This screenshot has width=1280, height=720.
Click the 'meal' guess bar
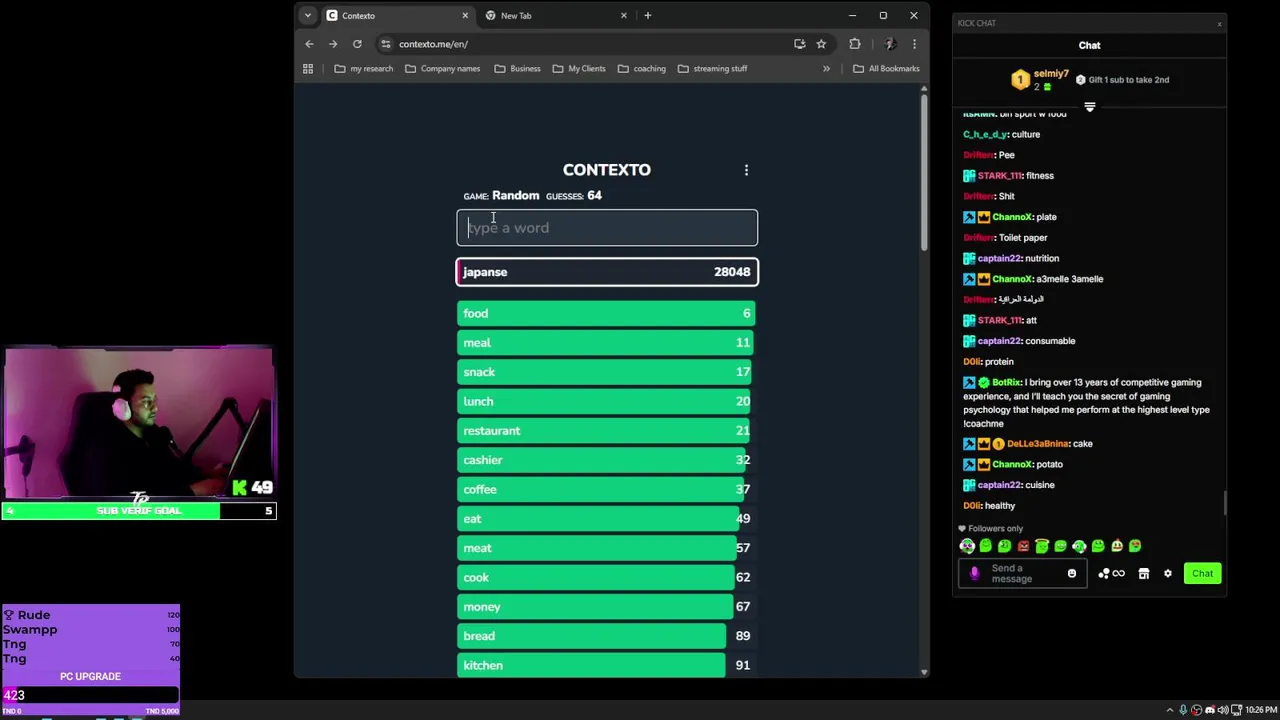click(x=606, y=342)
